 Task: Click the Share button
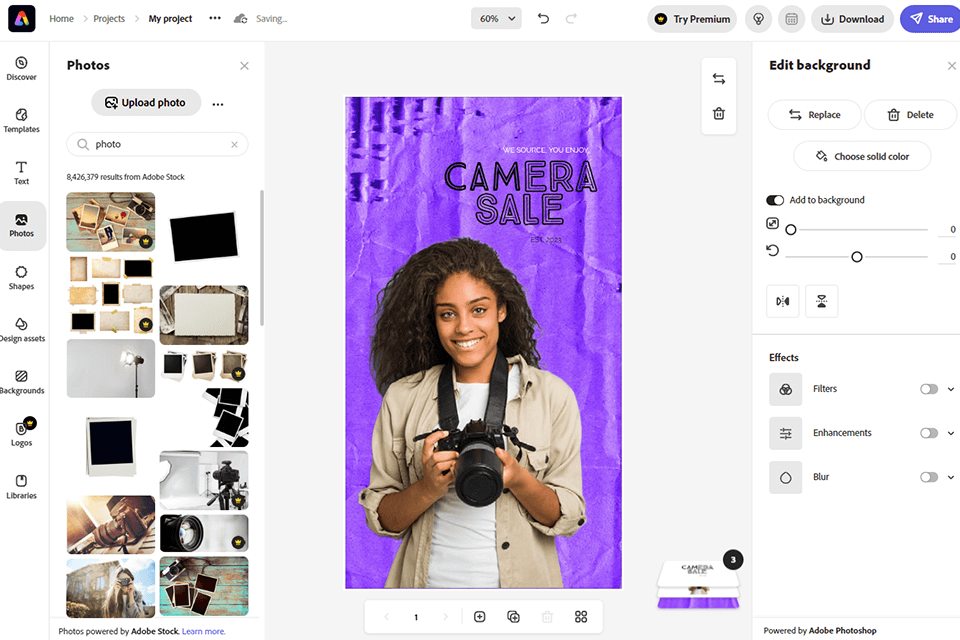[931, 19]
